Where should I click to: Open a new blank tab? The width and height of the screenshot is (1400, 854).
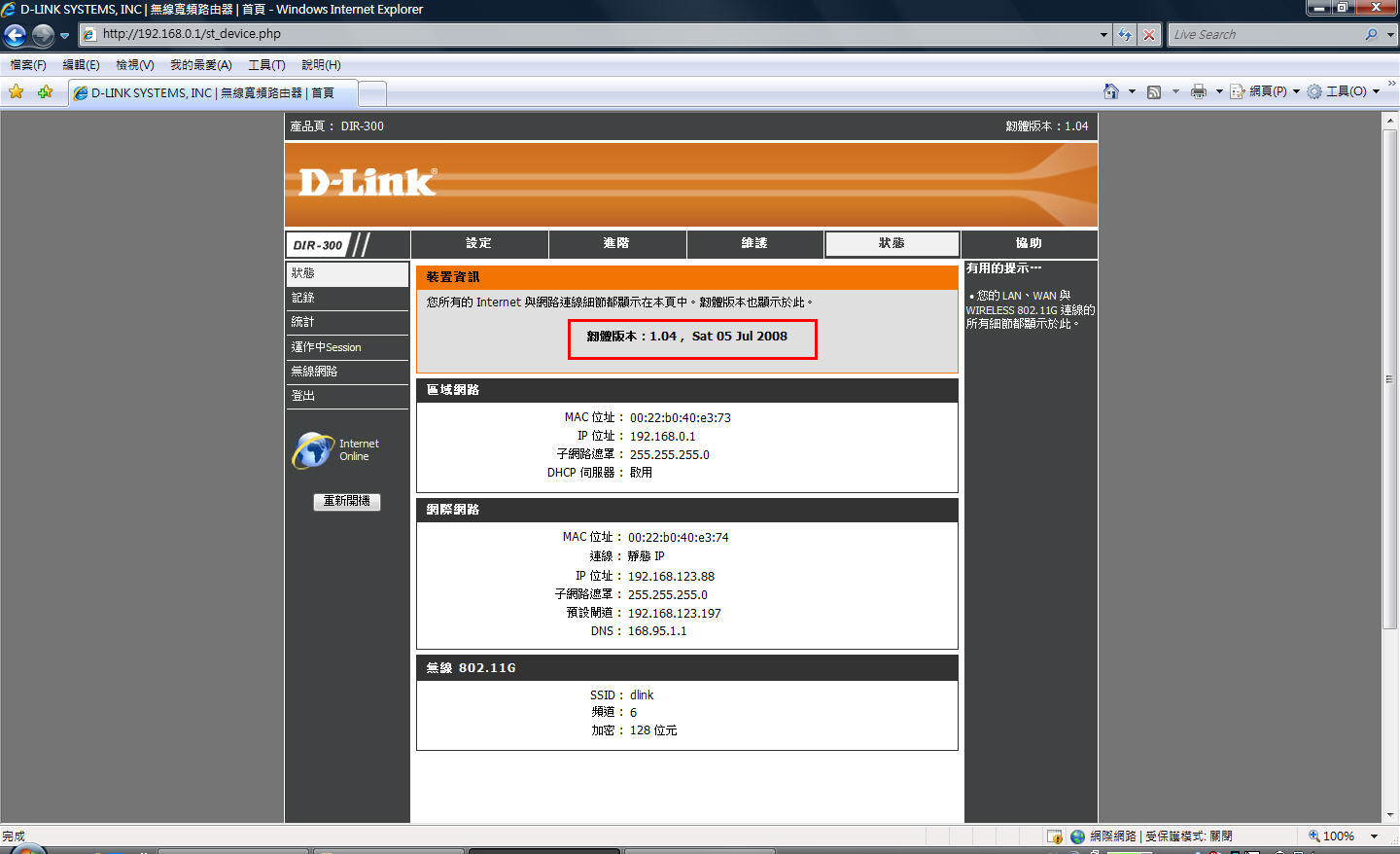(372, 94)
